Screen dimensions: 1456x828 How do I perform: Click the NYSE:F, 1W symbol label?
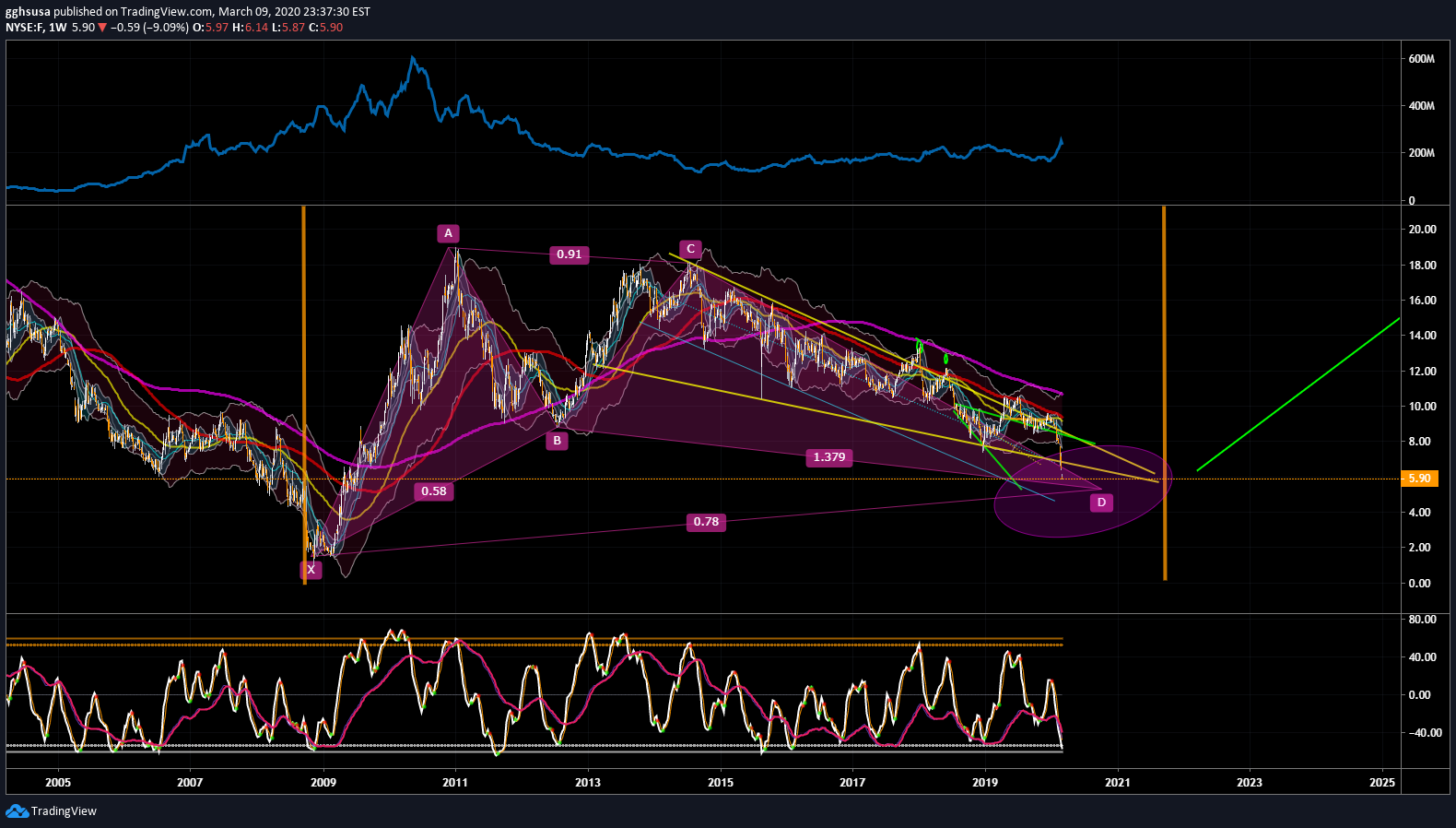(36, 28)
